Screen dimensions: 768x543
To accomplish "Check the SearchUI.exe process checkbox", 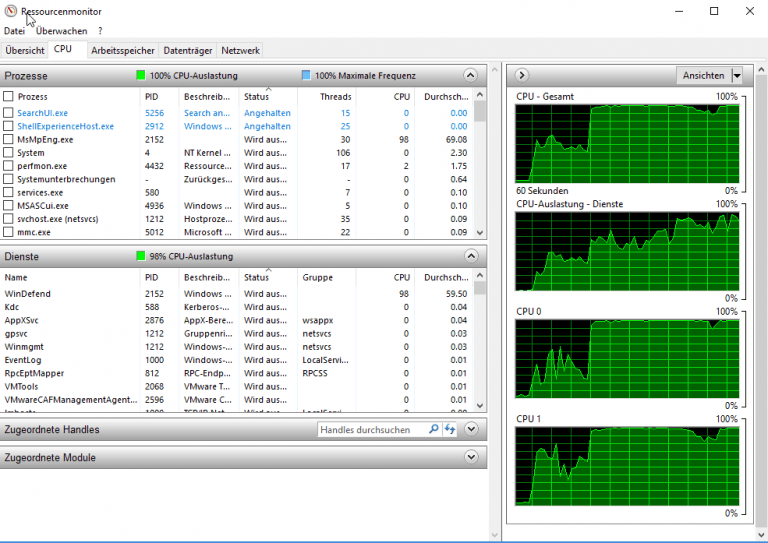I will pos(8,113).
